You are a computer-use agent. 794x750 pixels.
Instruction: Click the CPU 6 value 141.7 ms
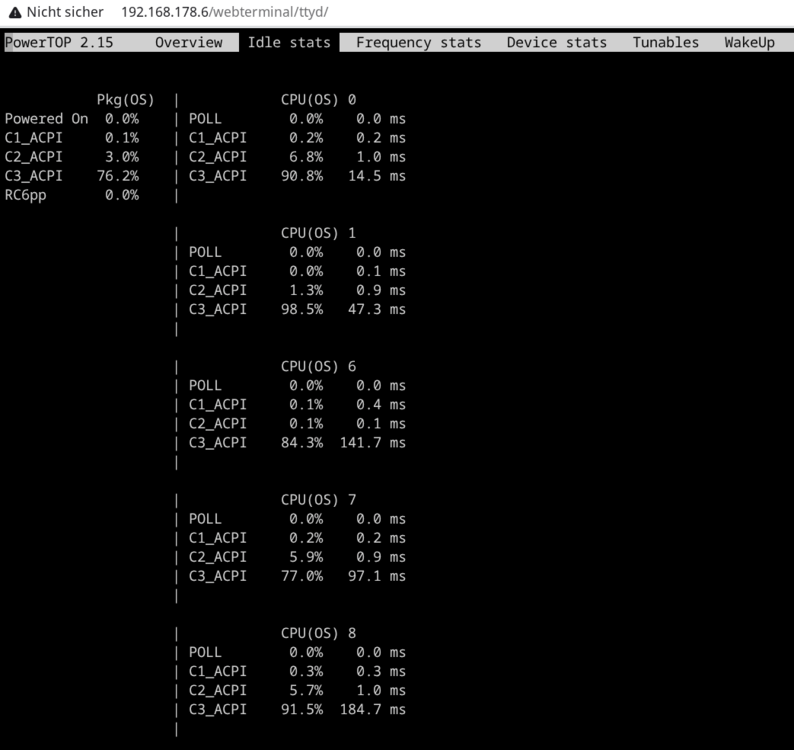pos(373,443)
